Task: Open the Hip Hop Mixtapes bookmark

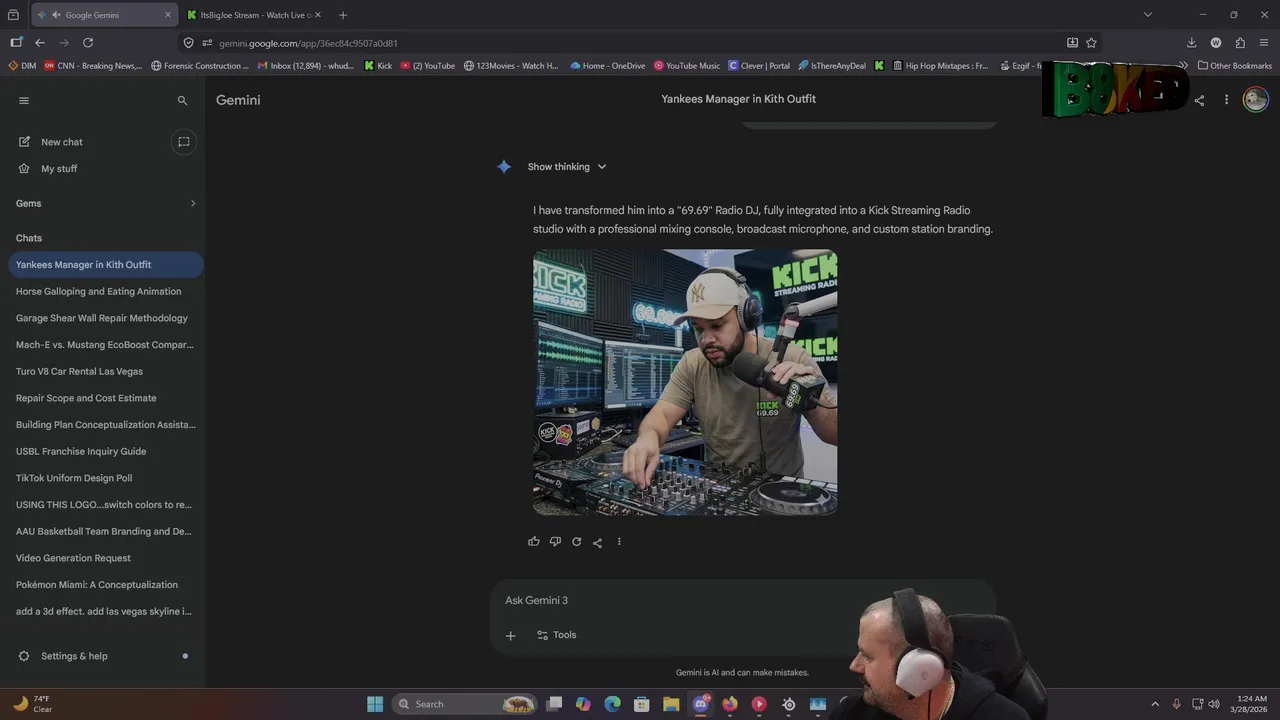Action: (940, 66)
